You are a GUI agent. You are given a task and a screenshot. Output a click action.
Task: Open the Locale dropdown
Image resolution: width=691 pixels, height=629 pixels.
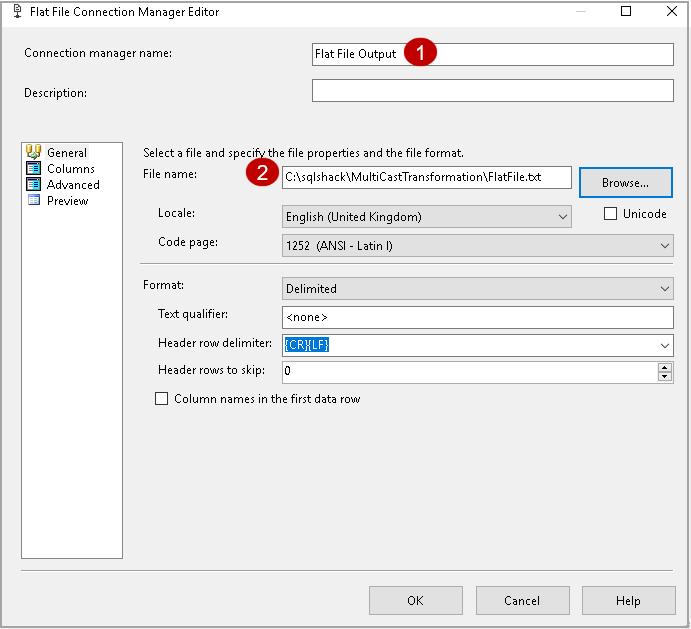click(x=563, y=217)
